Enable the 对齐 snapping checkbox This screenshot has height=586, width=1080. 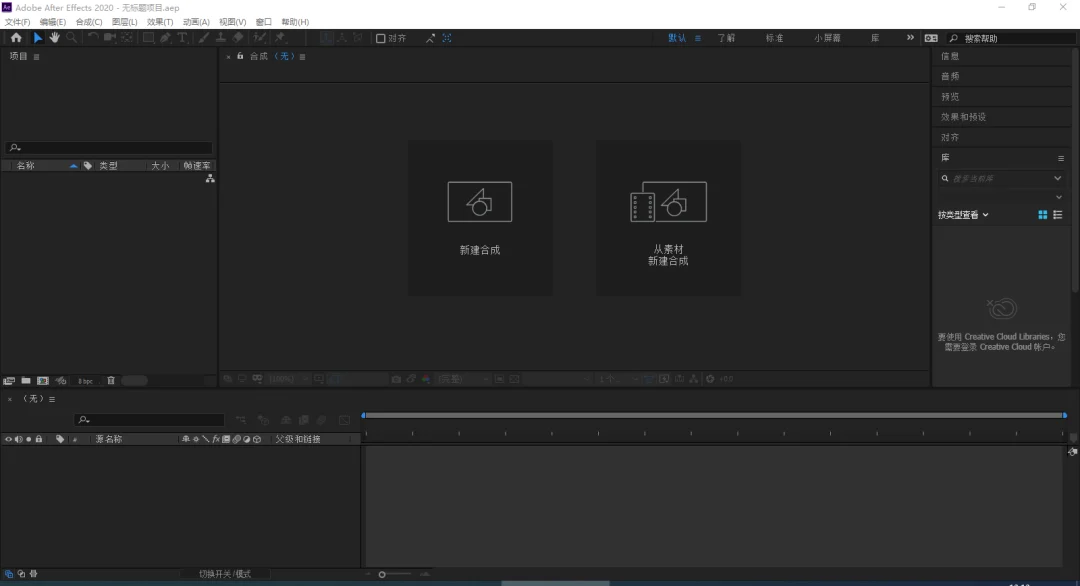(x=380, y=39)
